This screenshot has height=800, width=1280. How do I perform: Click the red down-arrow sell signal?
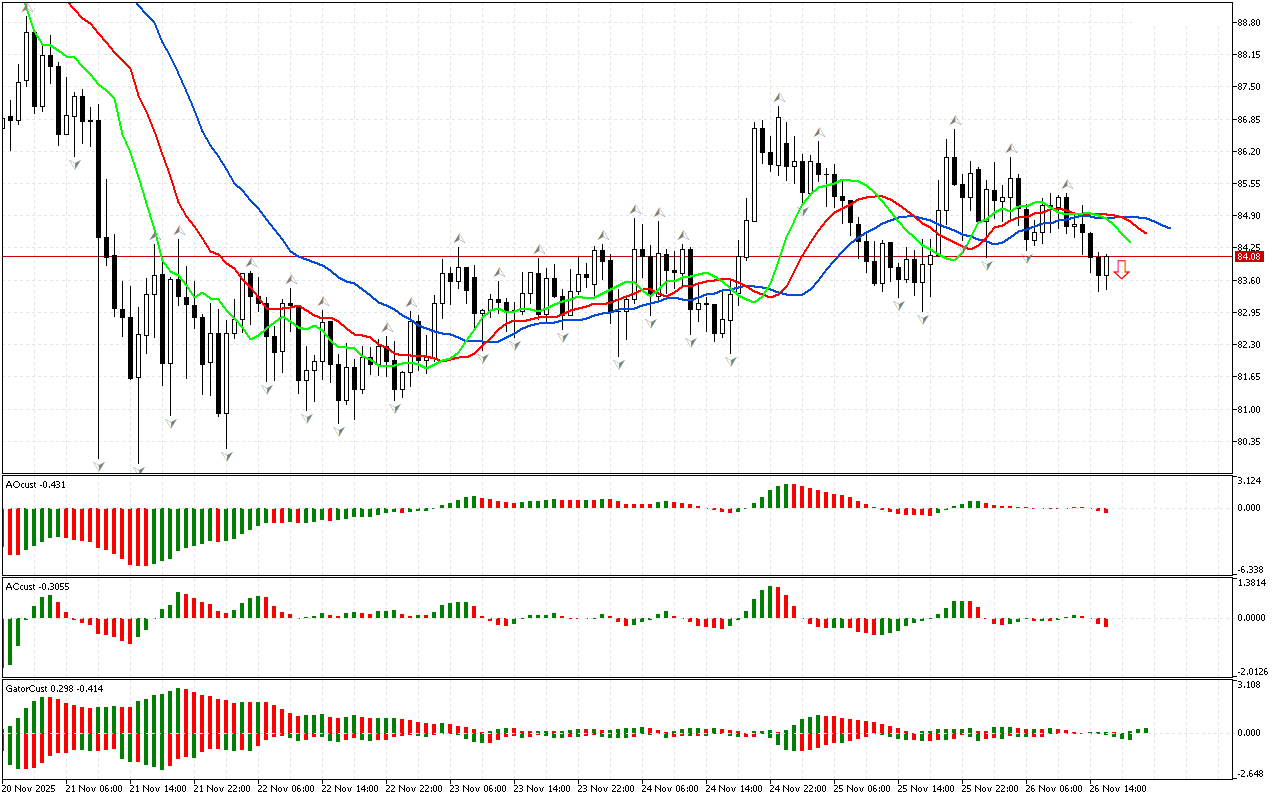point(1122,269)
